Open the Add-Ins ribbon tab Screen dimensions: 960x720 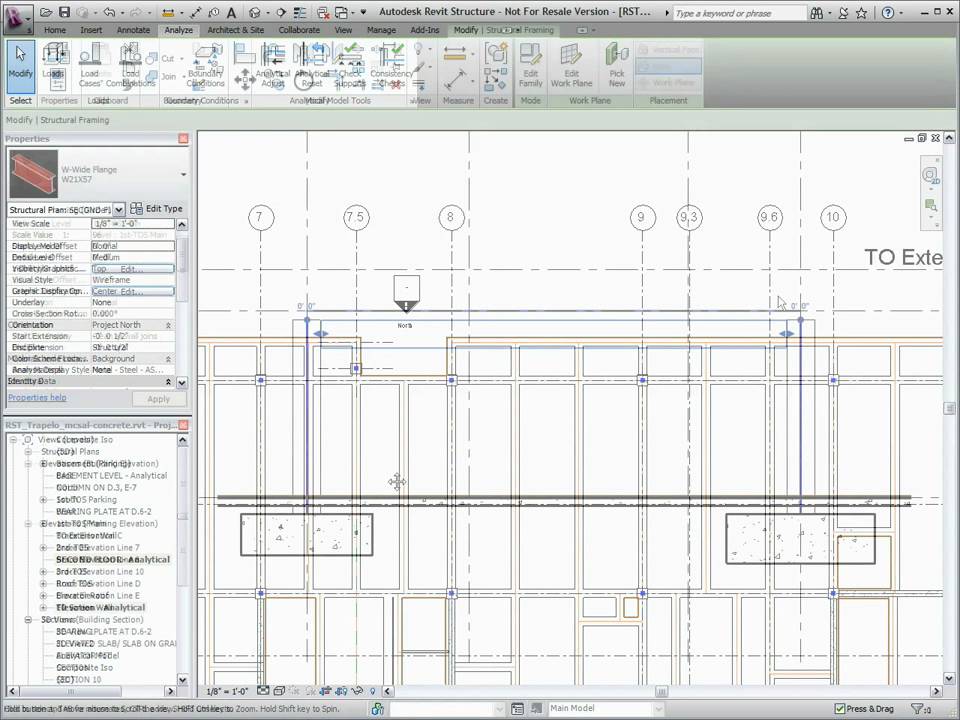pos(425,29)
